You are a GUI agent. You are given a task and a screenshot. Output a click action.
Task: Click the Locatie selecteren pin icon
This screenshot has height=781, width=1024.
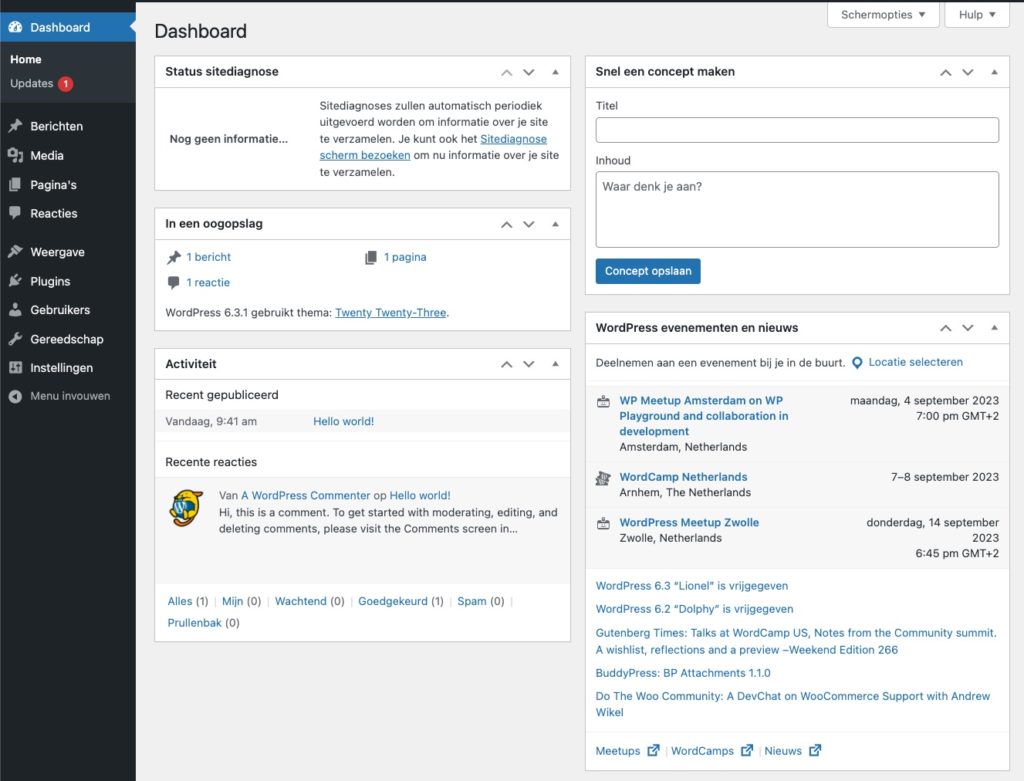tap(857, 363)
